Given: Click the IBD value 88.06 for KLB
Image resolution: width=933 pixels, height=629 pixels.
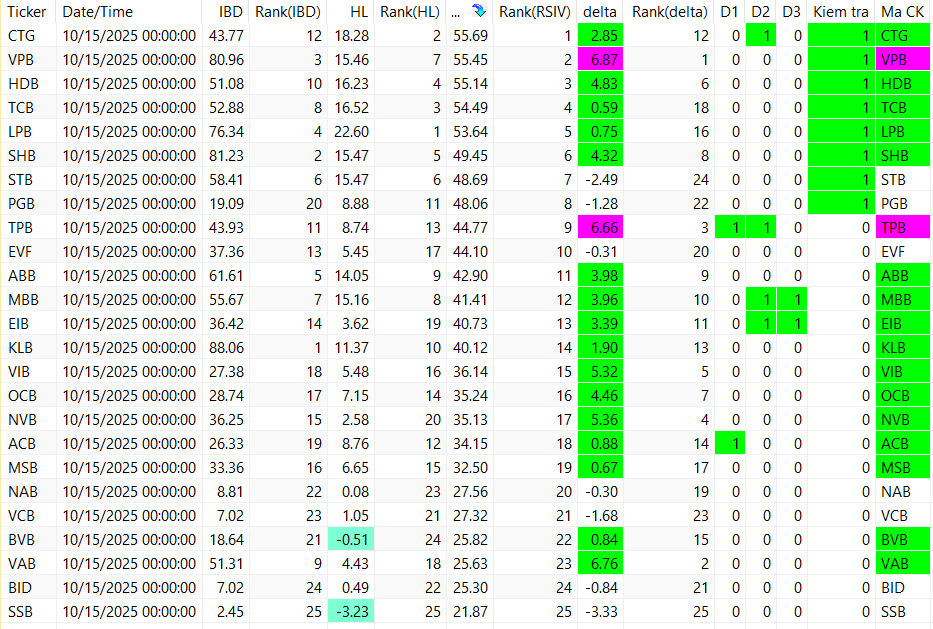Looking at the screenshot, I should click(226, 348).
